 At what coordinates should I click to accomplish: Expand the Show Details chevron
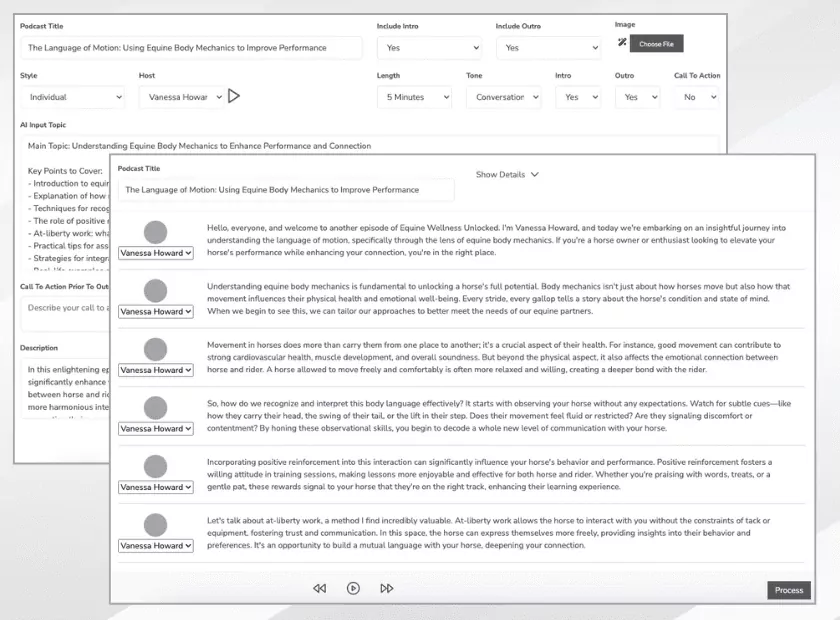[x=507, y=174]
